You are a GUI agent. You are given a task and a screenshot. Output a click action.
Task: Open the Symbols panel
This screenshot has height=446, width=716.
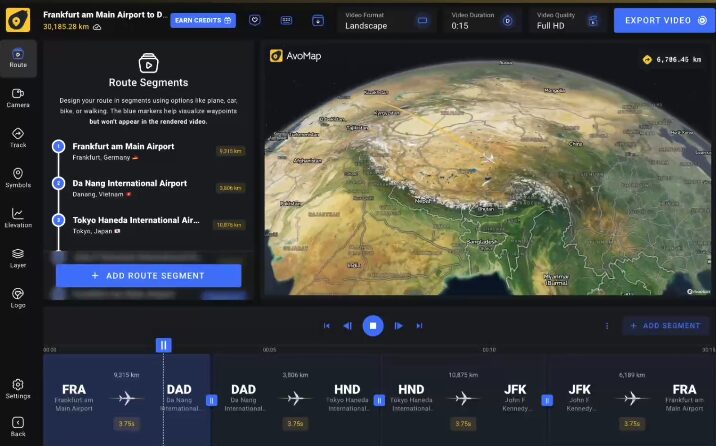point(18,177)
